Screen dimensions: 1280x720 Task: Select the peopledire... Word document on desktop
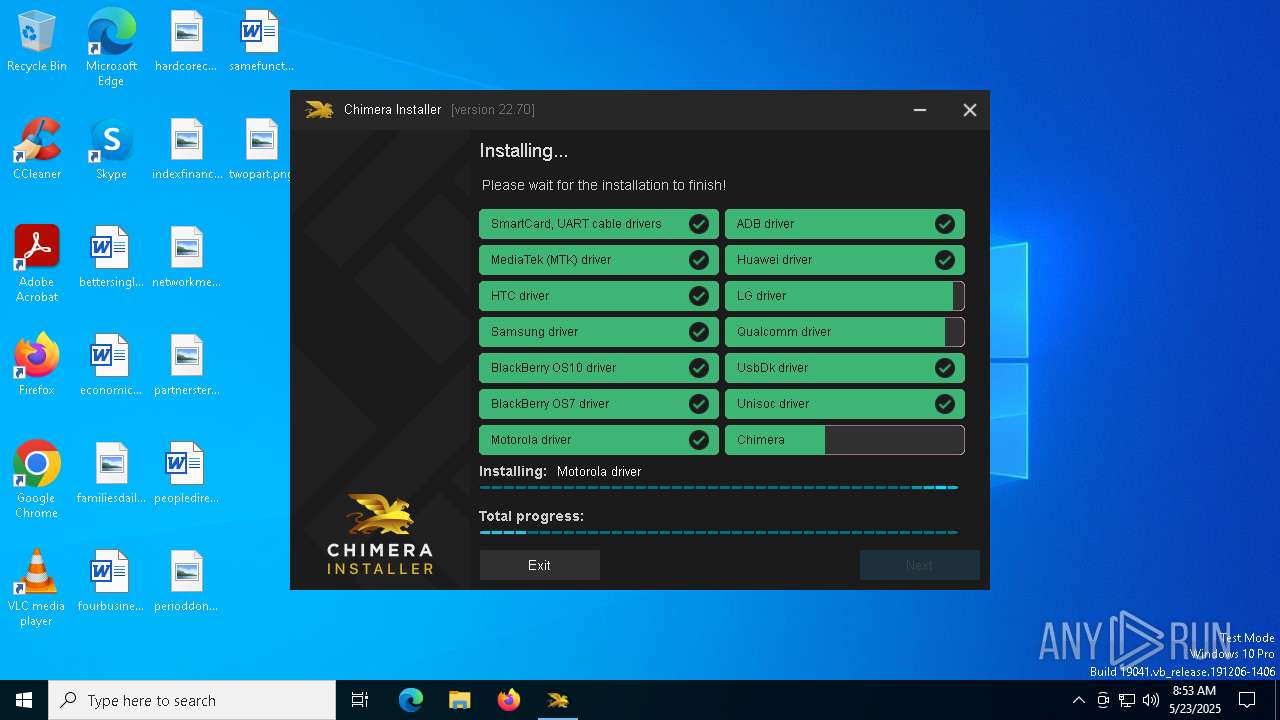coord(186,474)
